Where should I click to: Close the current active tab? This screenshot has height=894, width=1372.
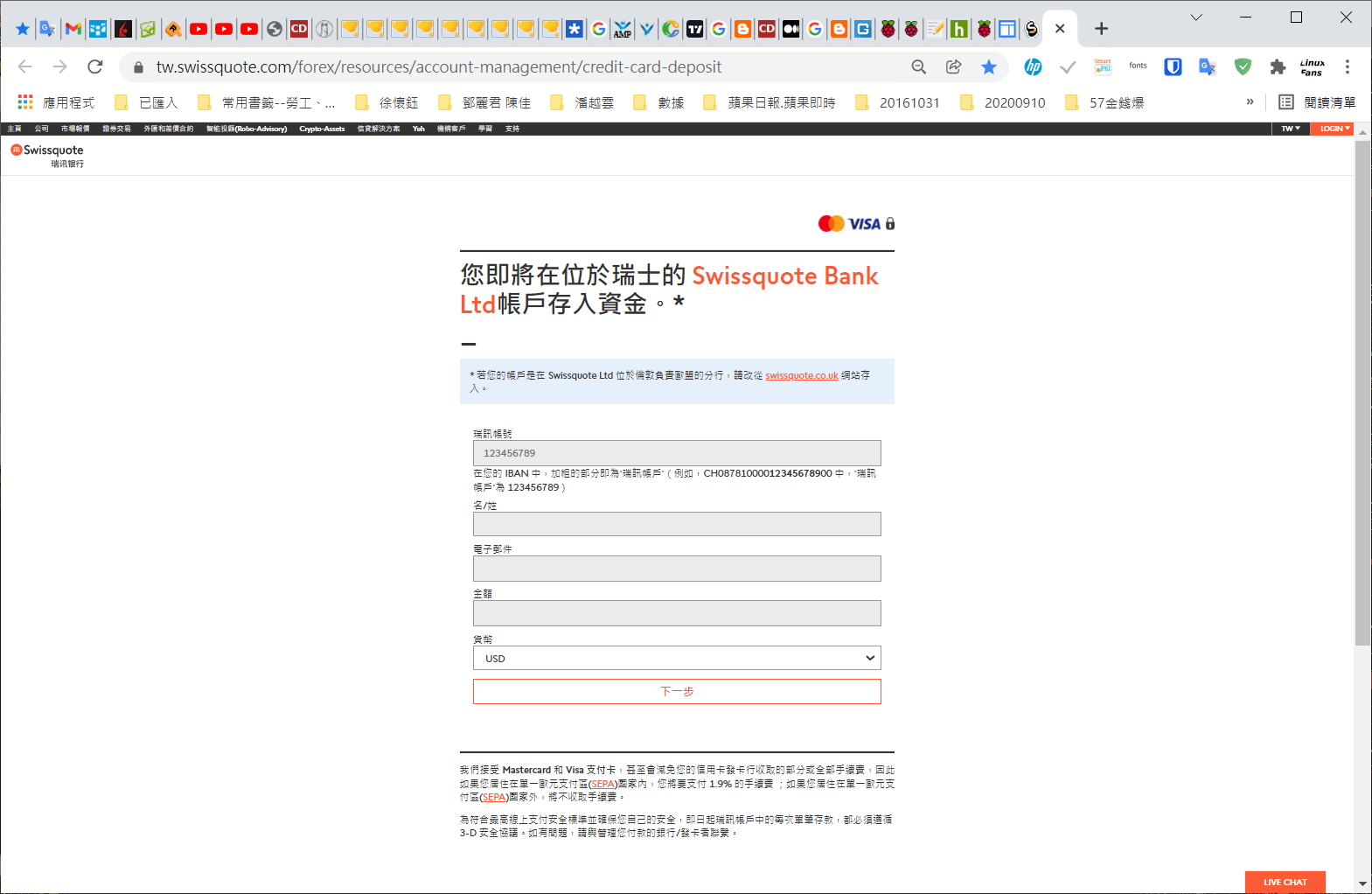tap(1060, 29)
